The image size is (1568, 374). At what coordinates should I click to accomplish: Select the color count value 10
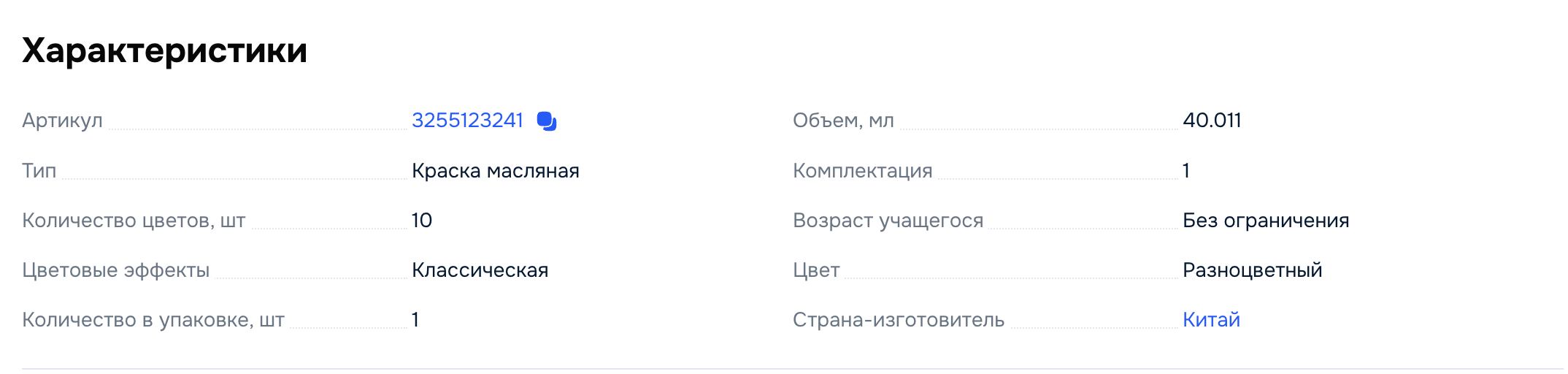click(422, 221)
